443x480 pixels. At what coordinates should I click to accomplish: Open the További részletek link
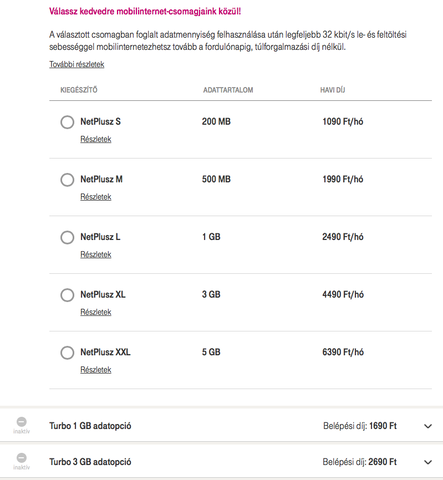[x=77, y=64]
